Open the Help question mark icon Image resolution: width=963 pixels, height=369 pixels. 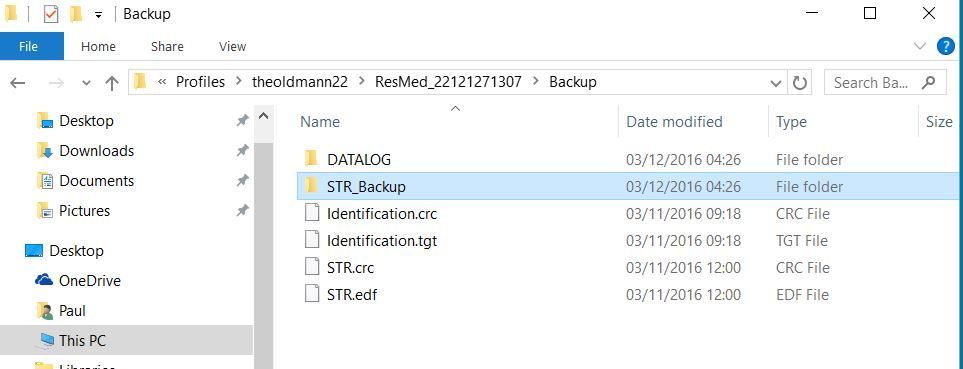pos(945,46)
